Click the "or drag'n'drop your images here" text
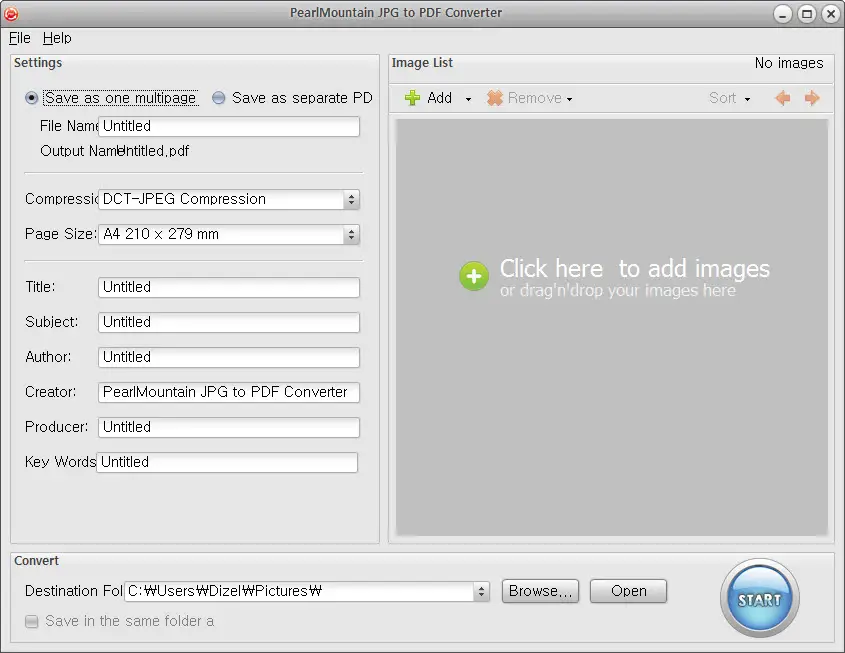The width and height of the screenshot is (845, 653). (618, 291)
